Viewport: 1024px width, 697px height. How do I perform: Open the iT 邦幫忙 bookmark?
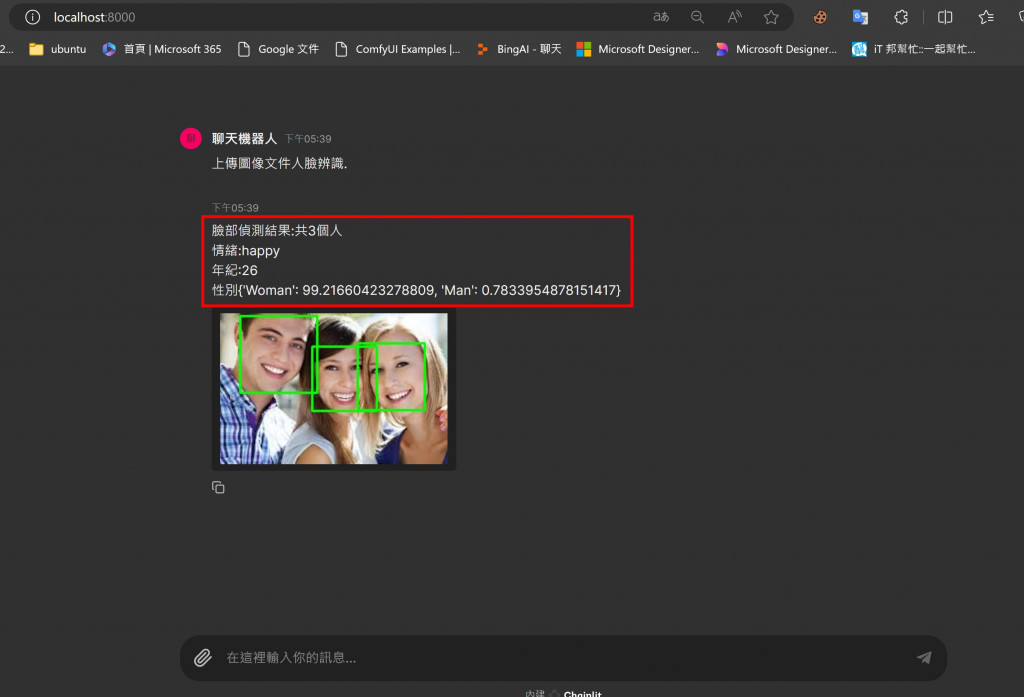coord(914,49)
